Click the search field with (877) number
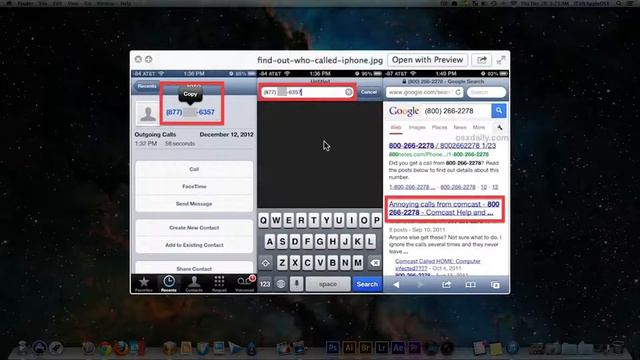 click(x=307, y=92)
